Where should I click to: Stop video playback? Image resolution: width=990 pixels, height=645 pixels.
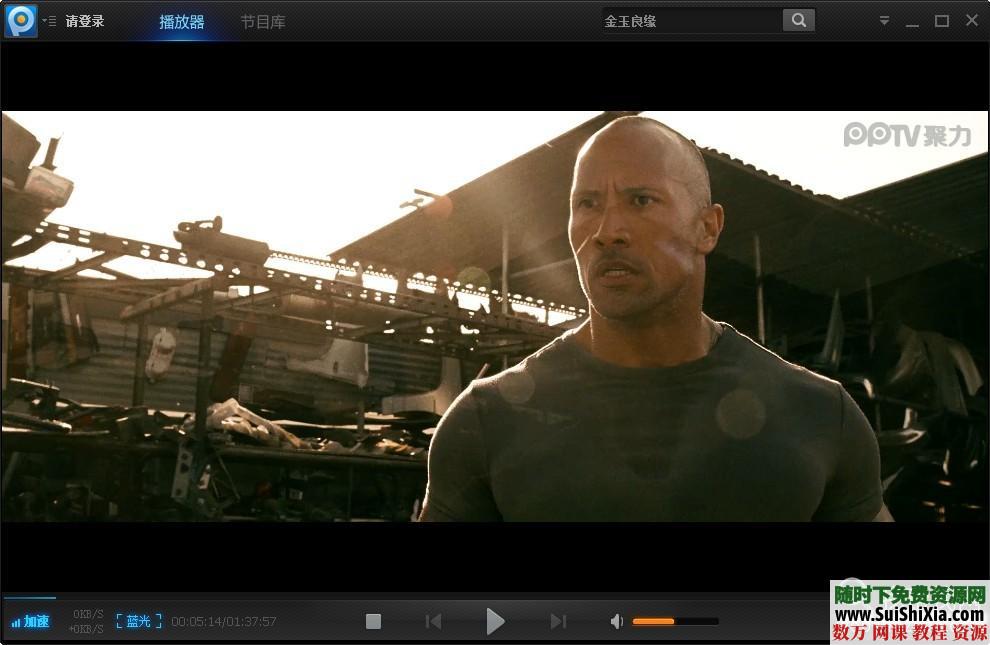coord(373,621)
